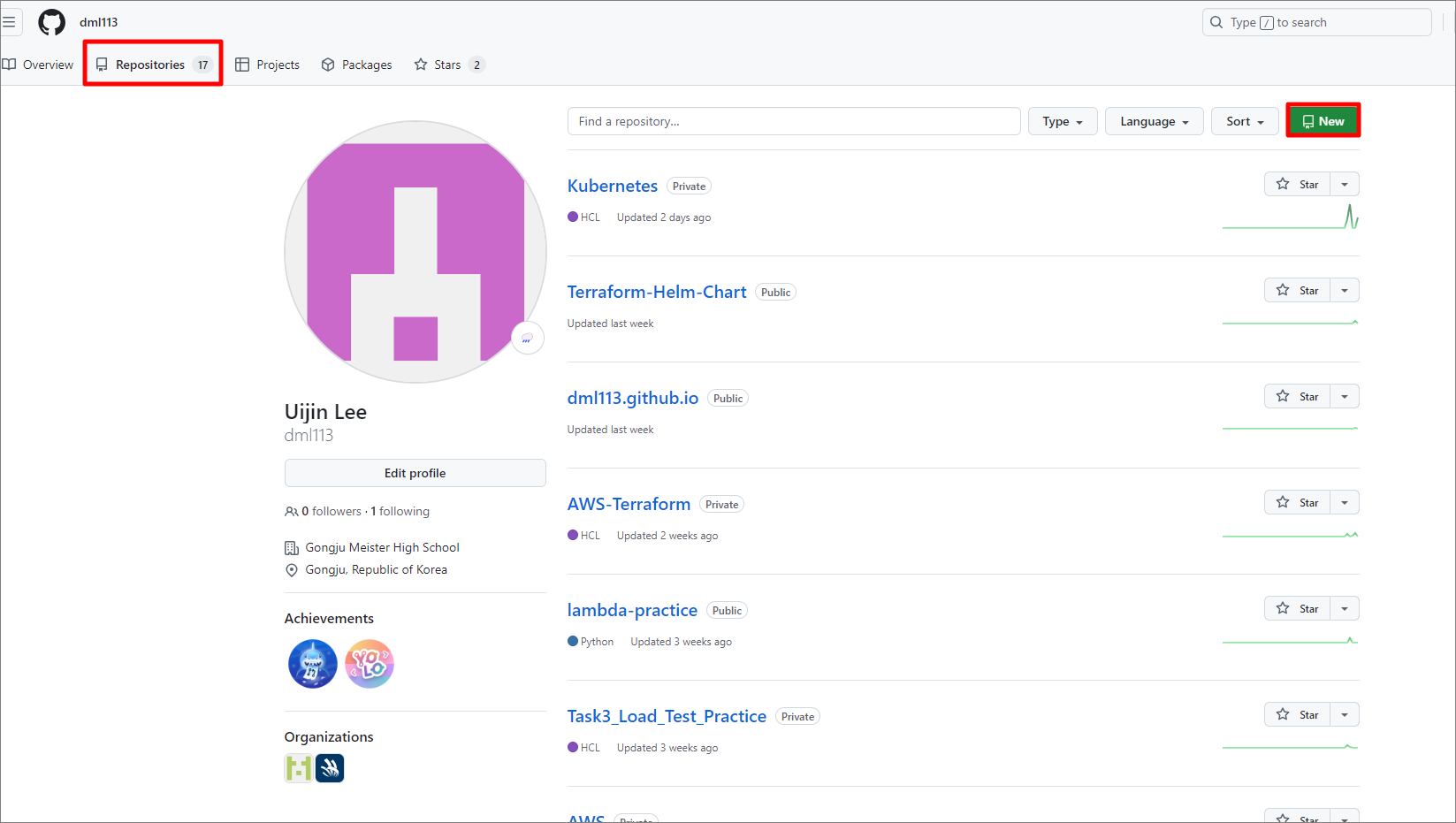Star the dml113.github.io repository

coord(1297,396)
